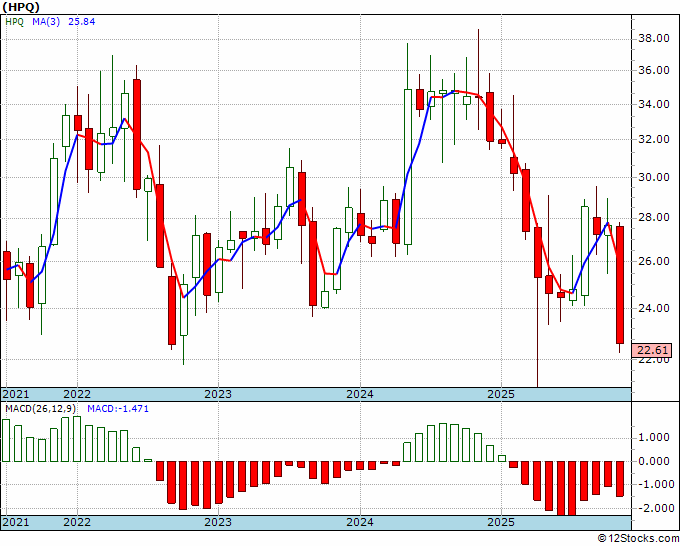Click the MA(3) legend label
Image resolution: width=680 pixels, height=546 pixels.
pos(46,22)
